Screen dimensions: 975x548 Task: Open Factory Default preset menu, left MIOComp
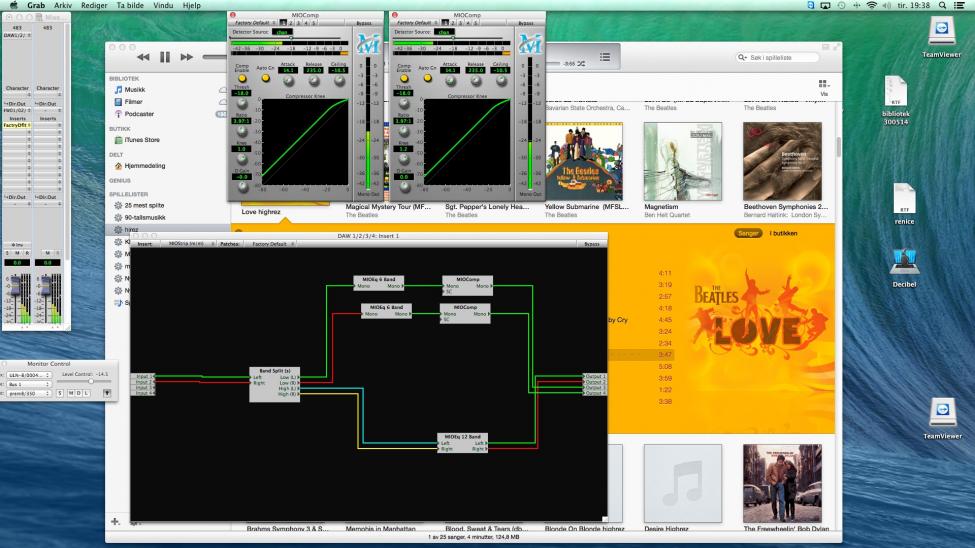[254, 23]
